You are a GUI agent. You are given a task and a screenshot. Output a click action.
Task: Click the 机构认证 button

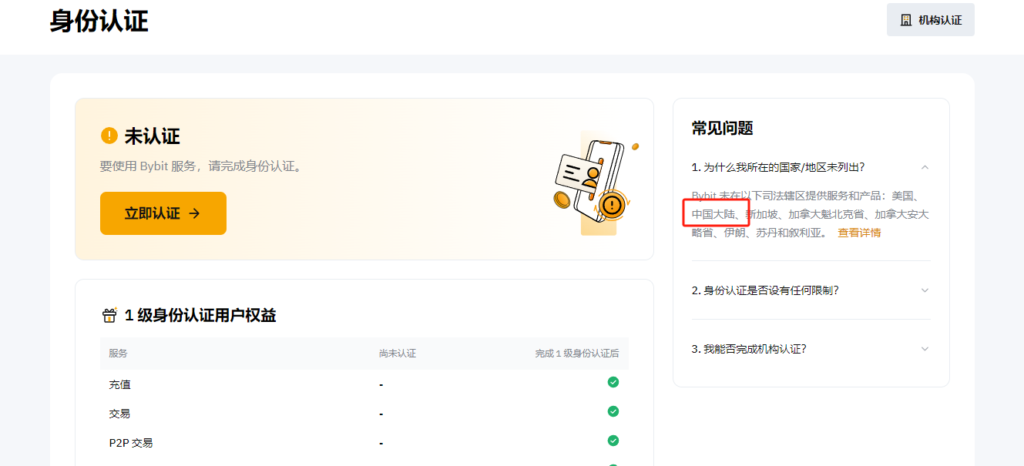(x=930, y=20)
